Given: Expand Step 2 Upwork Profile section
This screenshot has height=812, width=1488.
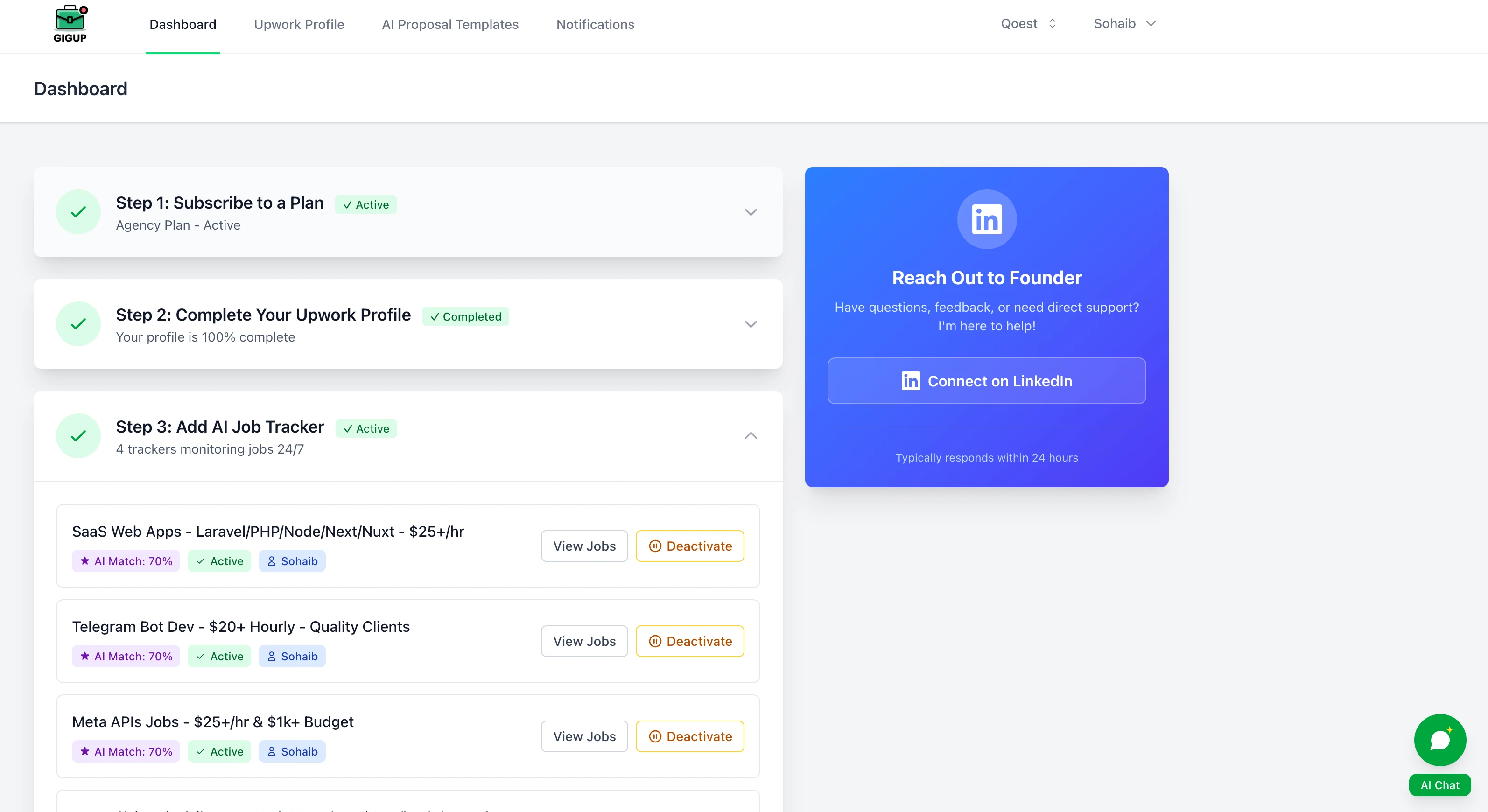Looking at the screenshot, I should tap(751, 324).
